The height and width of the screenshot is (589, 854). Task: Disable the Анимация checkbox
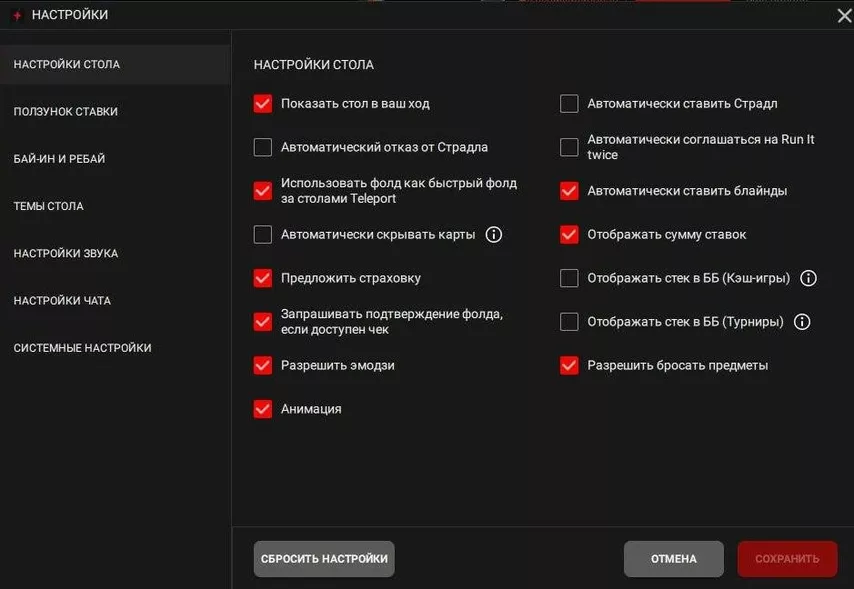click(263, 409)
